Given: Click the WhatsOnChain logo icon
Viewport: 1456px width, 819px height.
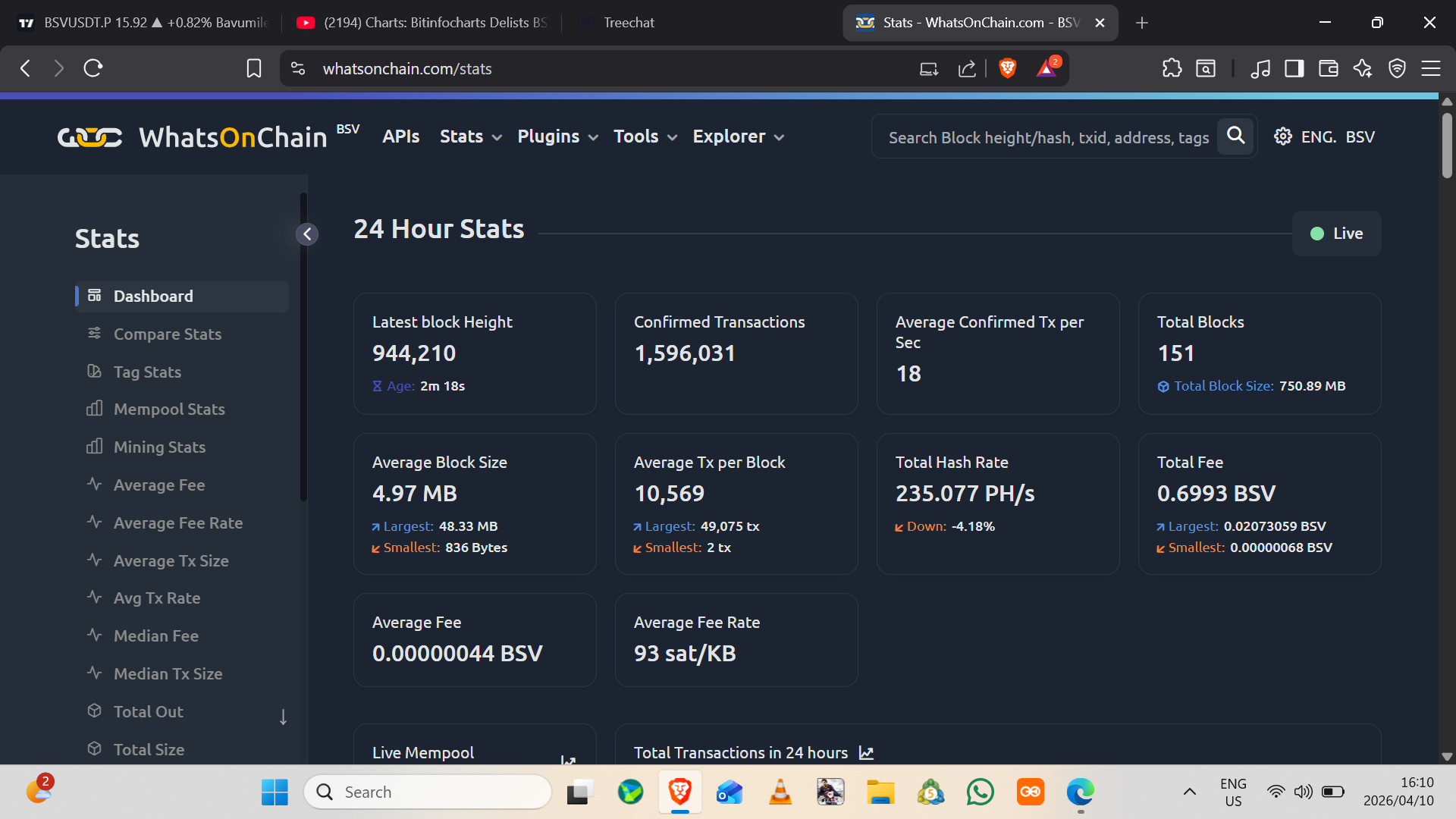Looking at the screenshot, I should [89, 137].
